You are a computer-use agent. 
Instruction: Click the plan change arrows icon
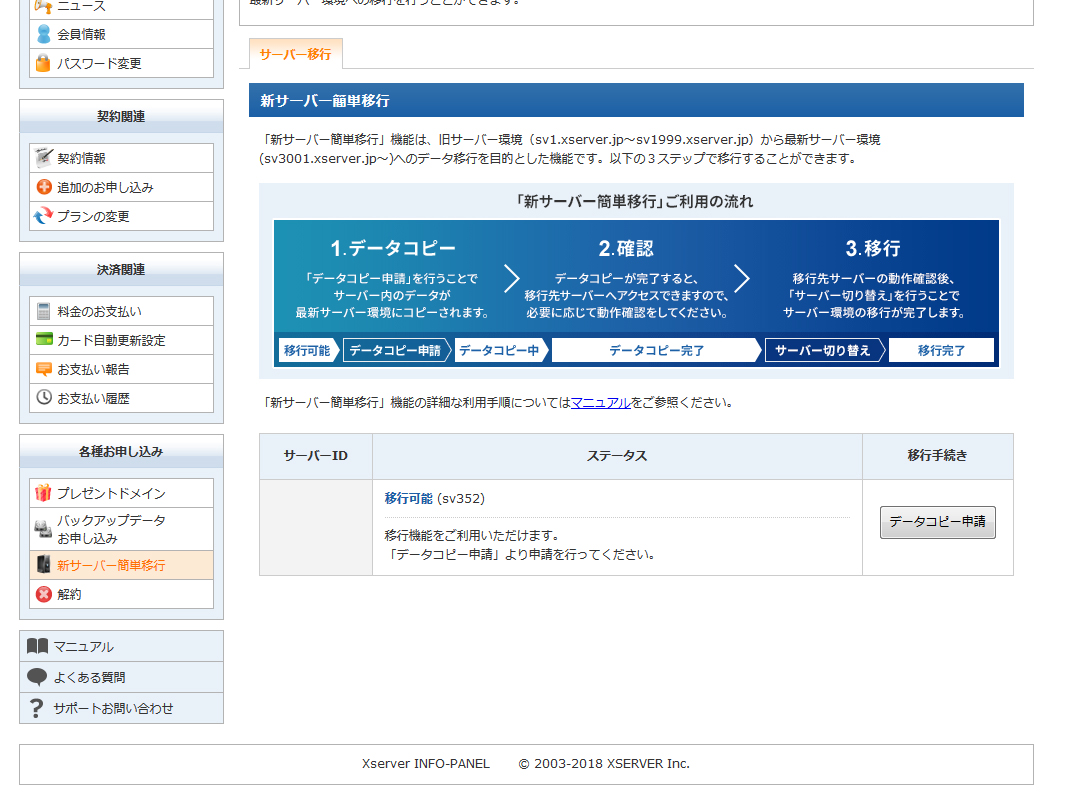43,216
